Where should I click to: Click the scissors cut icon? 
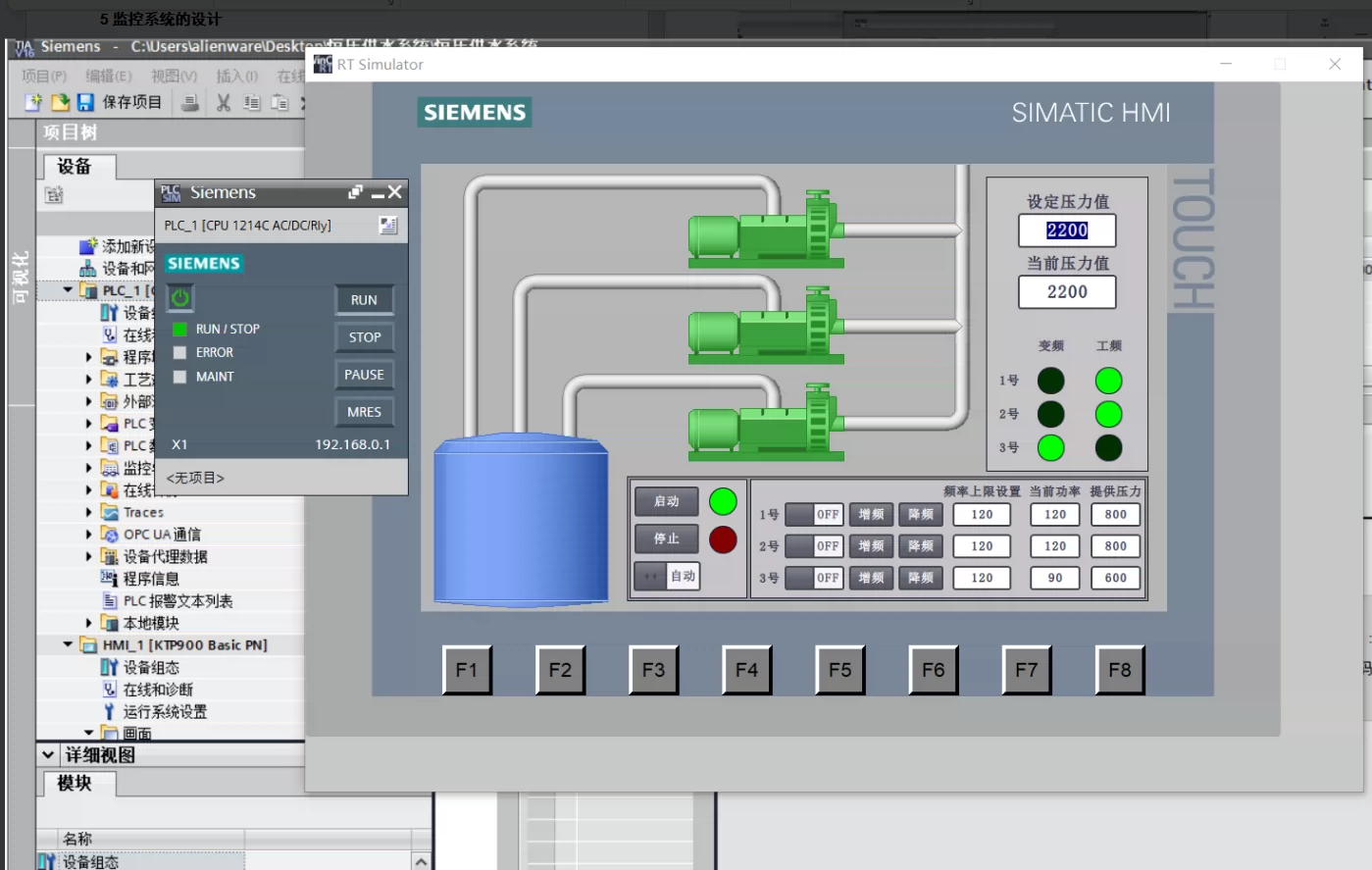pyautogui.click(x=224, y=102)
